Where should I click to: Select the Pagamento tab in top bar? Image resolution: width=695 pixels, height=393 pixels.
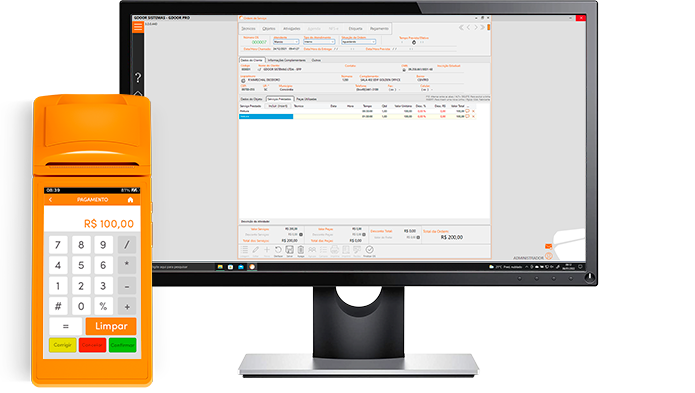(379, 29)
